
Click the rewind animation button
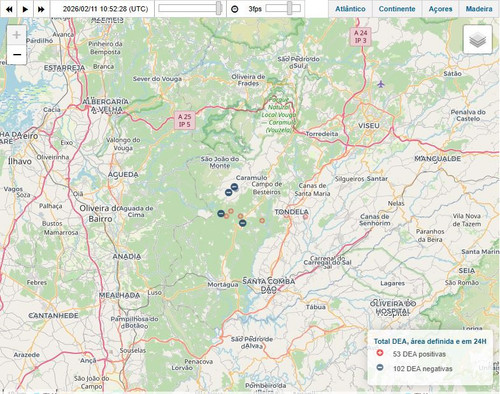[x=9, y=9]
